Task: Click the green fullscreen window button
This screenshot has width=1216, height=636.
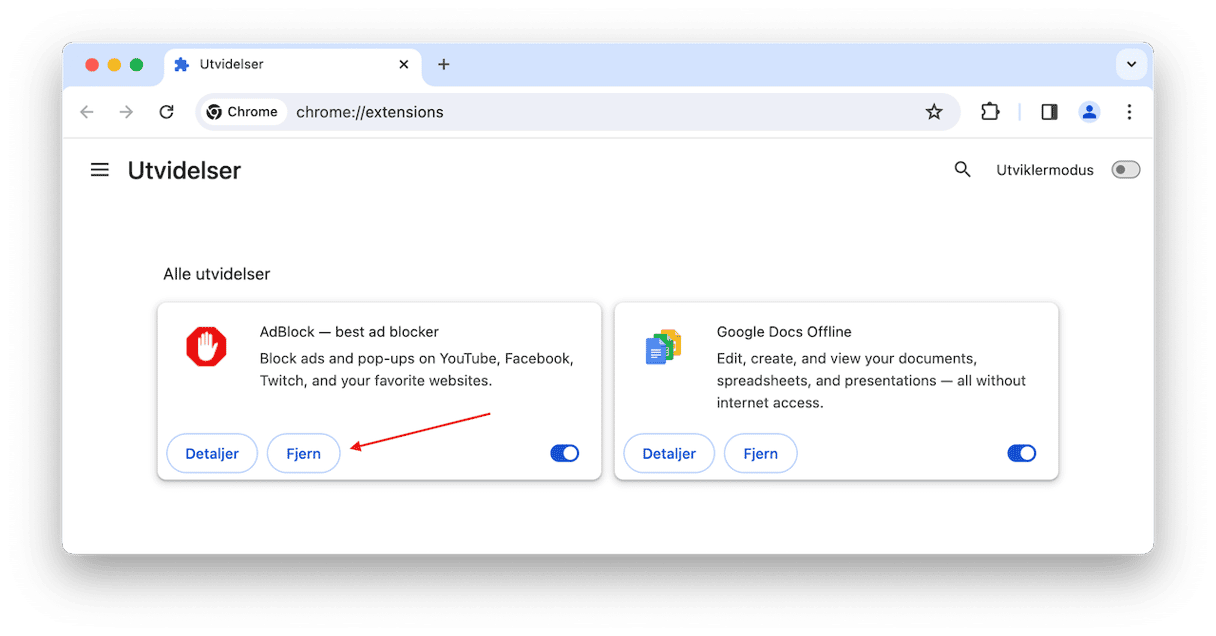Action: pos(137,64)
